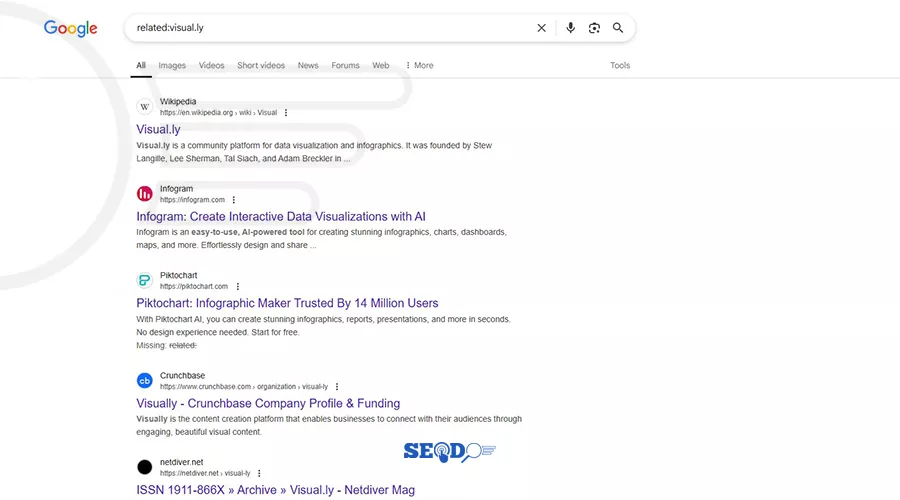Click the Piktochart favicon
The width and height of the screenshot is (900, 500).
point(145,280)
